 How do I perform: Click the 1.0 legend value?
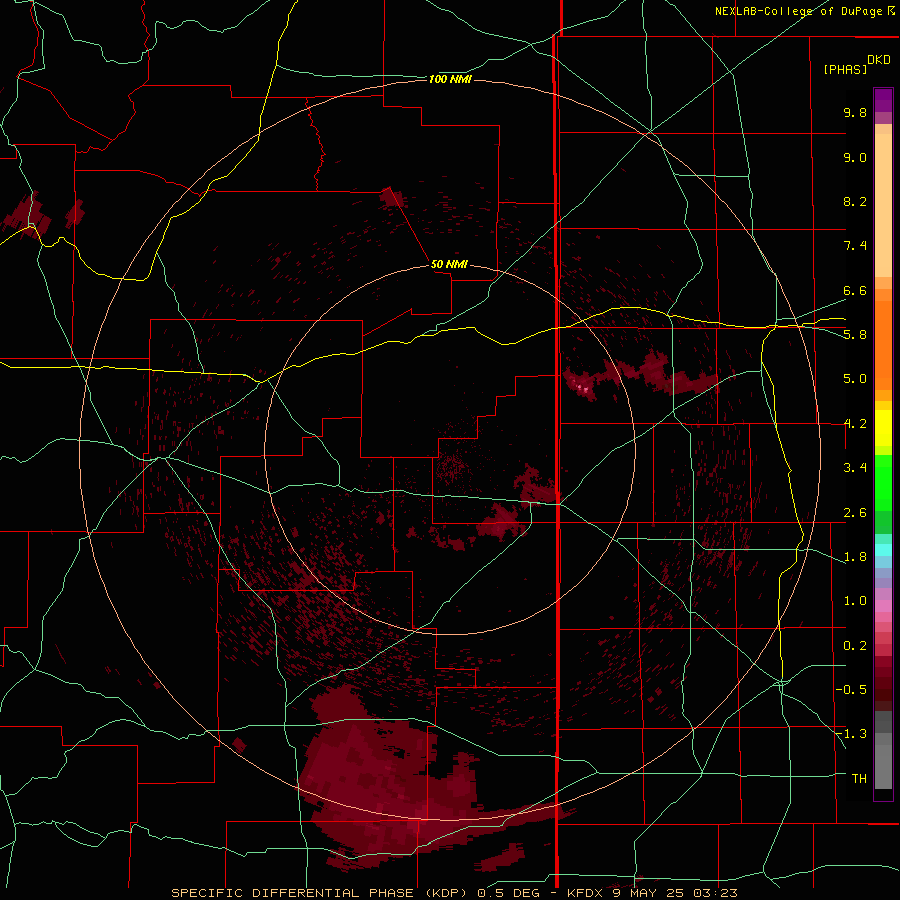pos(855,600)
